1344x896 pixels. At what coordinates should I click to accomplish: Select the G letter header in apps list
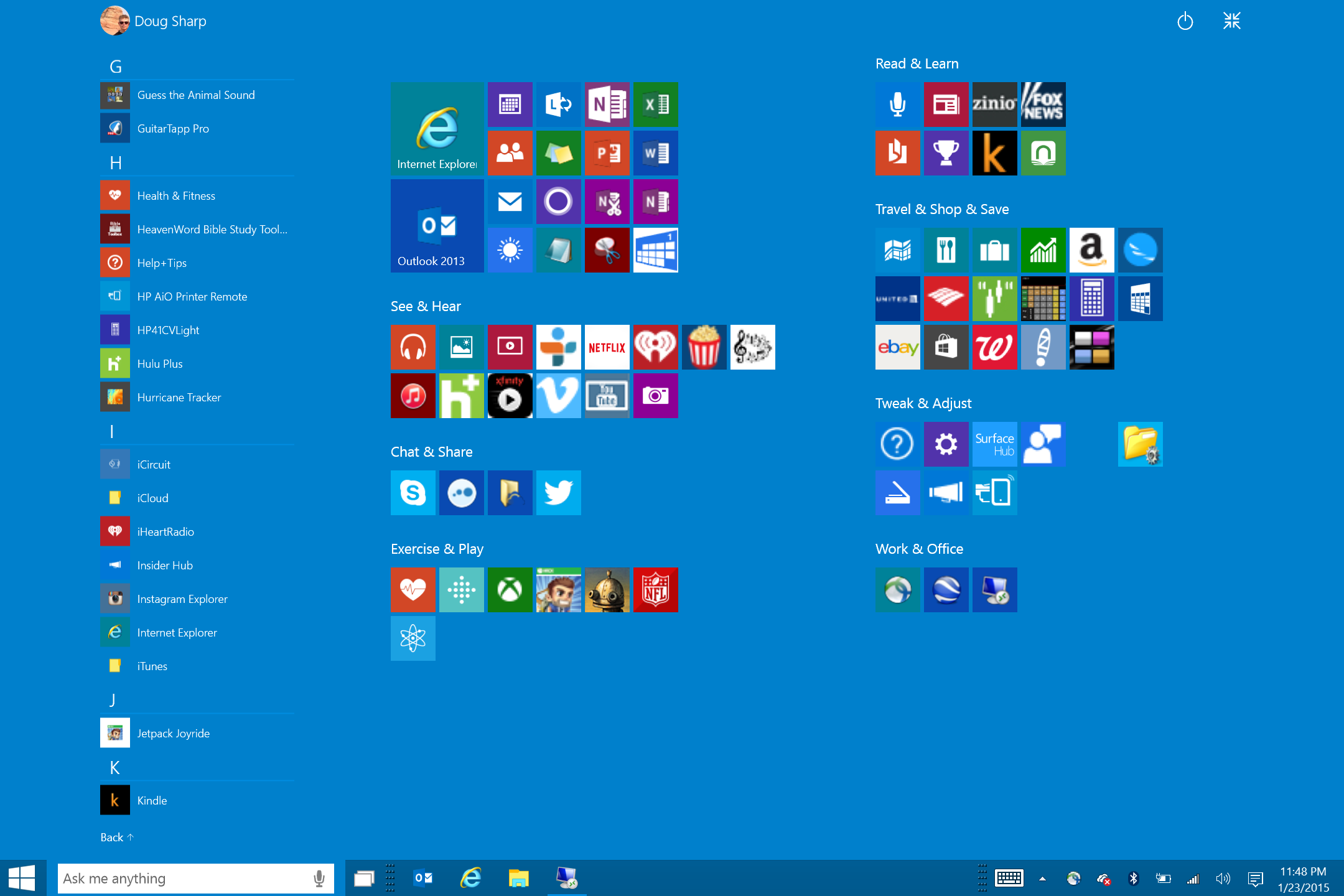[x=116, y=67]
